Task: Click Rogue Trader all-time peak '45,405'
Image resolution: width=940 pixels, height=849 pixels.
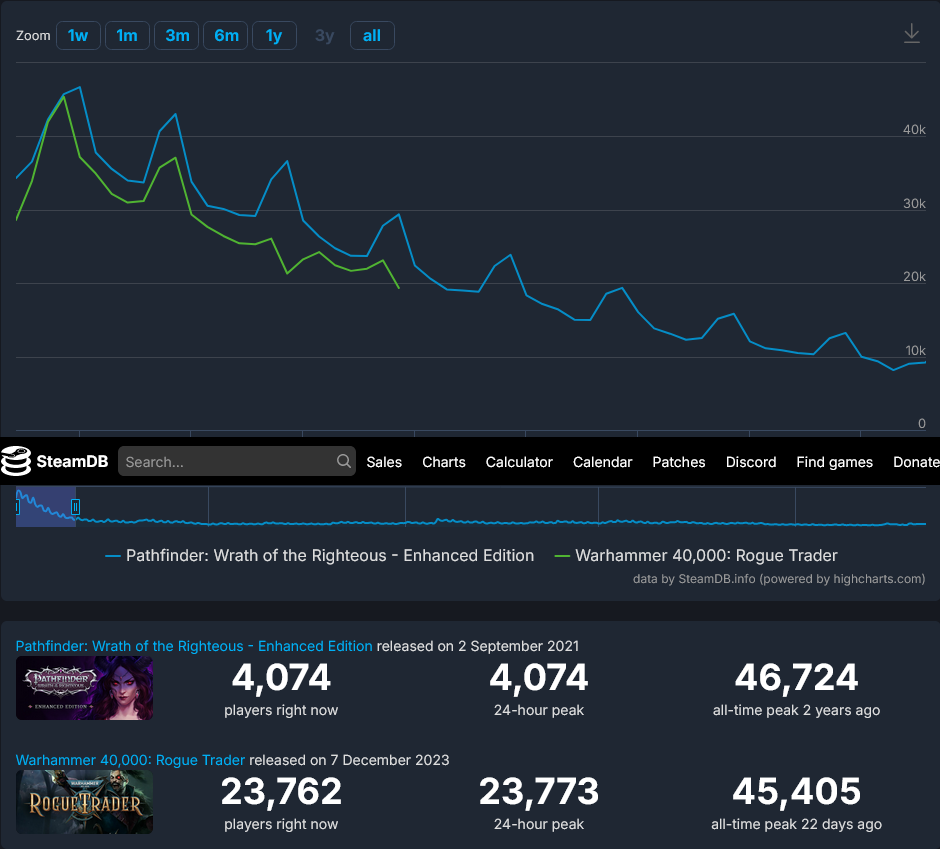Action: 796,792
